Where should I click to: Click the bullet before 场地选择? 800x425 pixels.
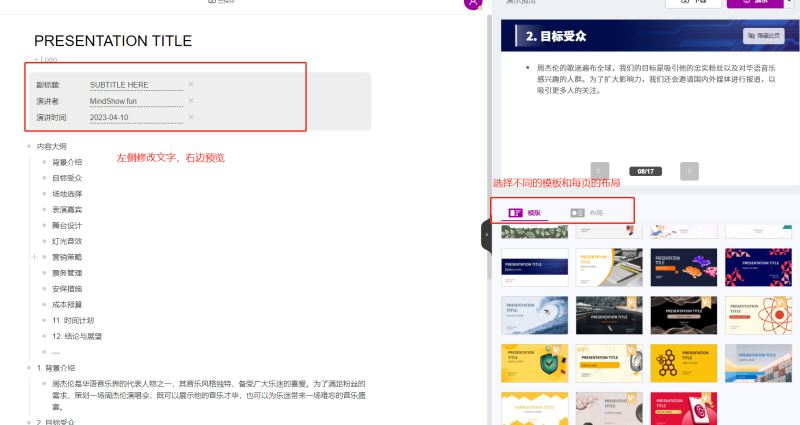pos(45,194)
